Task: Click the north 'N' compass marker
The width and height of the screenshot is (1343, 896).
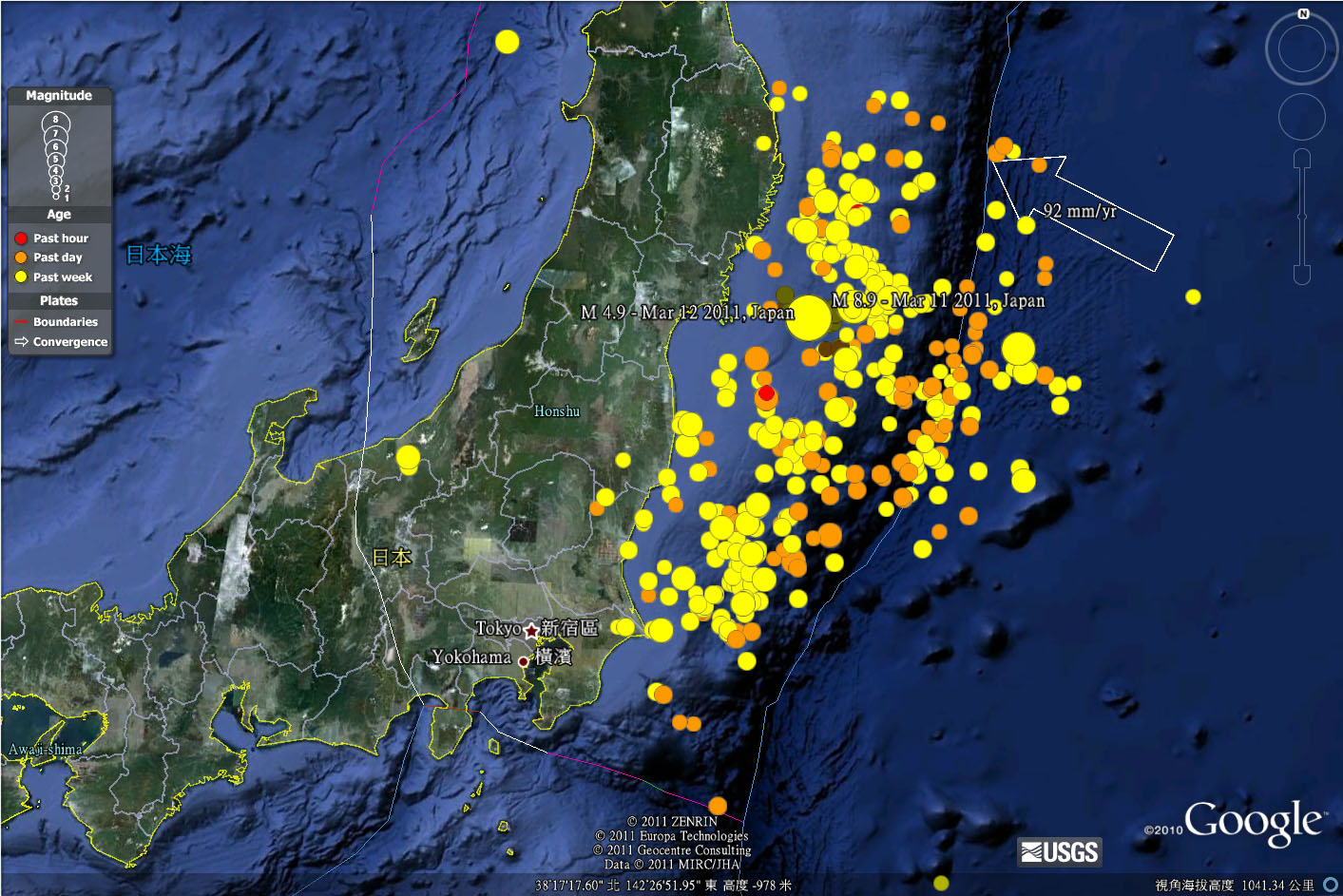Action: tap(1303, 14)
